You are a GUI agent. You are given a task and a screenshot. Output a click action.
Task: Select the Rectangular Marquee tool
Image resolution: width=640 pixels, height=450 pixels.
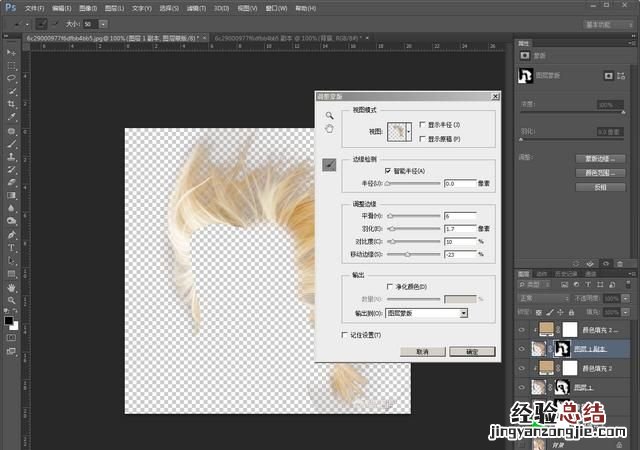(x=11, y=66)
